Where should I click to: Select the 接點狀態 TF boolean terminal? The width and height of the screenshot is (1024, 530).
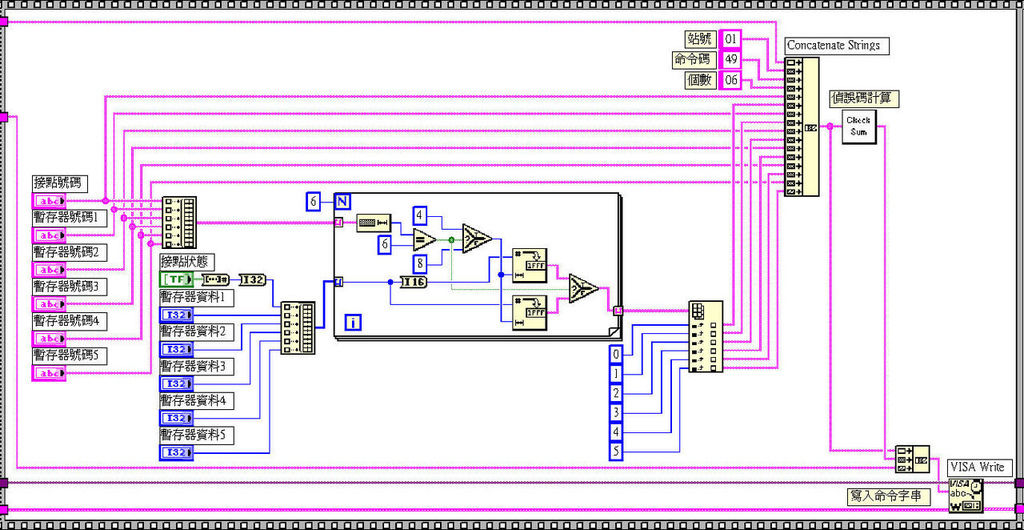point(176,279)
